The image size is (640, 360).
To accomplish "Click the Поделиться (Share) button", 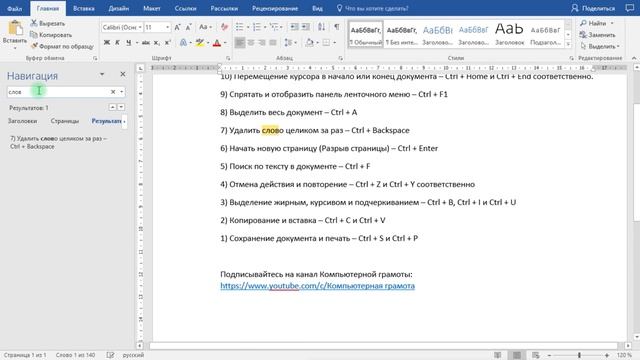I will click(593, 8).
